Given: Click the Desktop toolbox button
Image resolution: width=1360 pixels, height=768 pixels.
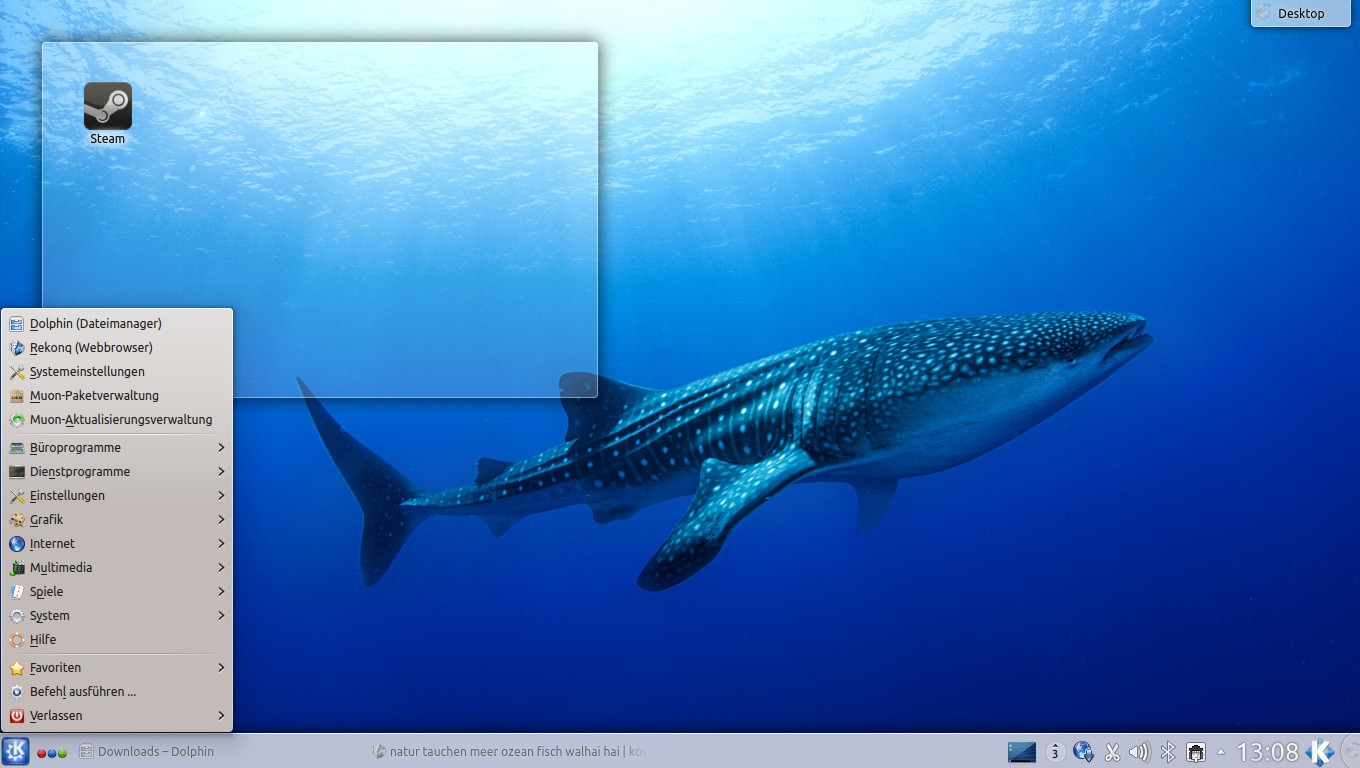Looking at the screenshot, I should click(x=1300, y=13).
